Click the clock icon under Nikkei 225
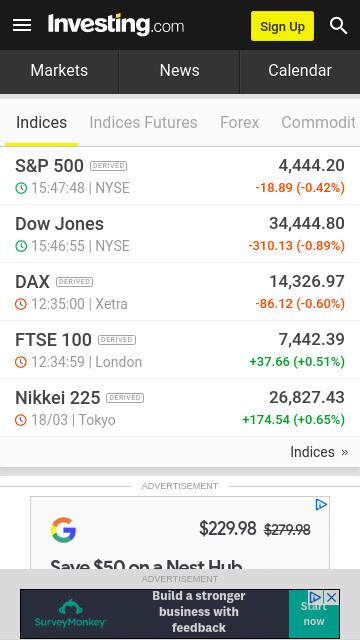The image size is (360, 640). [21, 420]
